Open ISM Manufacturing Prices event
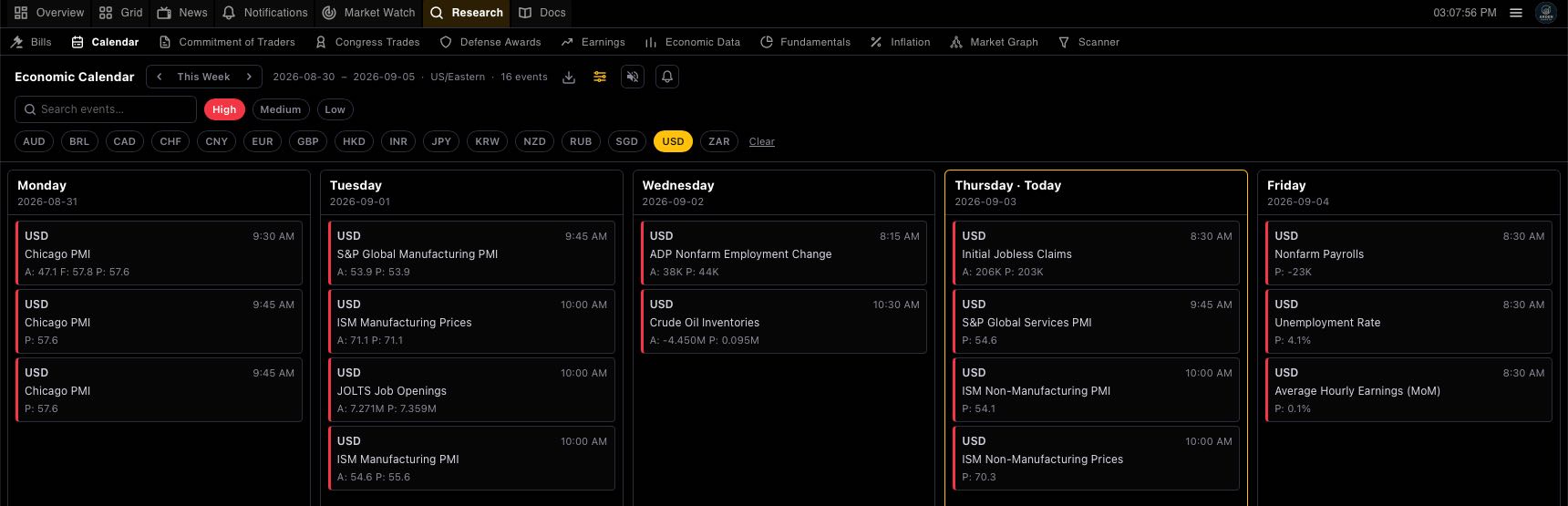This screenshot has width=1568, height=506. [x=471, y=322]
